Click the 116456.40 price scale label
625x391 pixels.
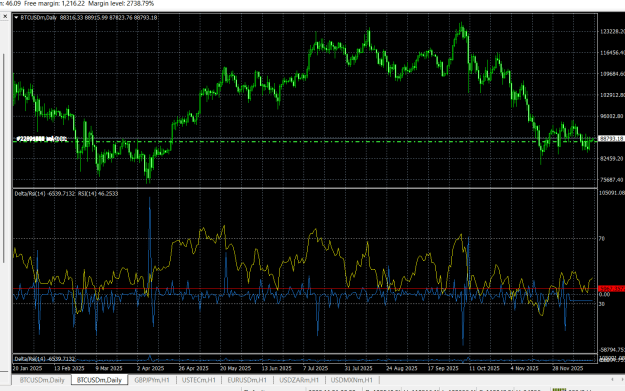612,53
